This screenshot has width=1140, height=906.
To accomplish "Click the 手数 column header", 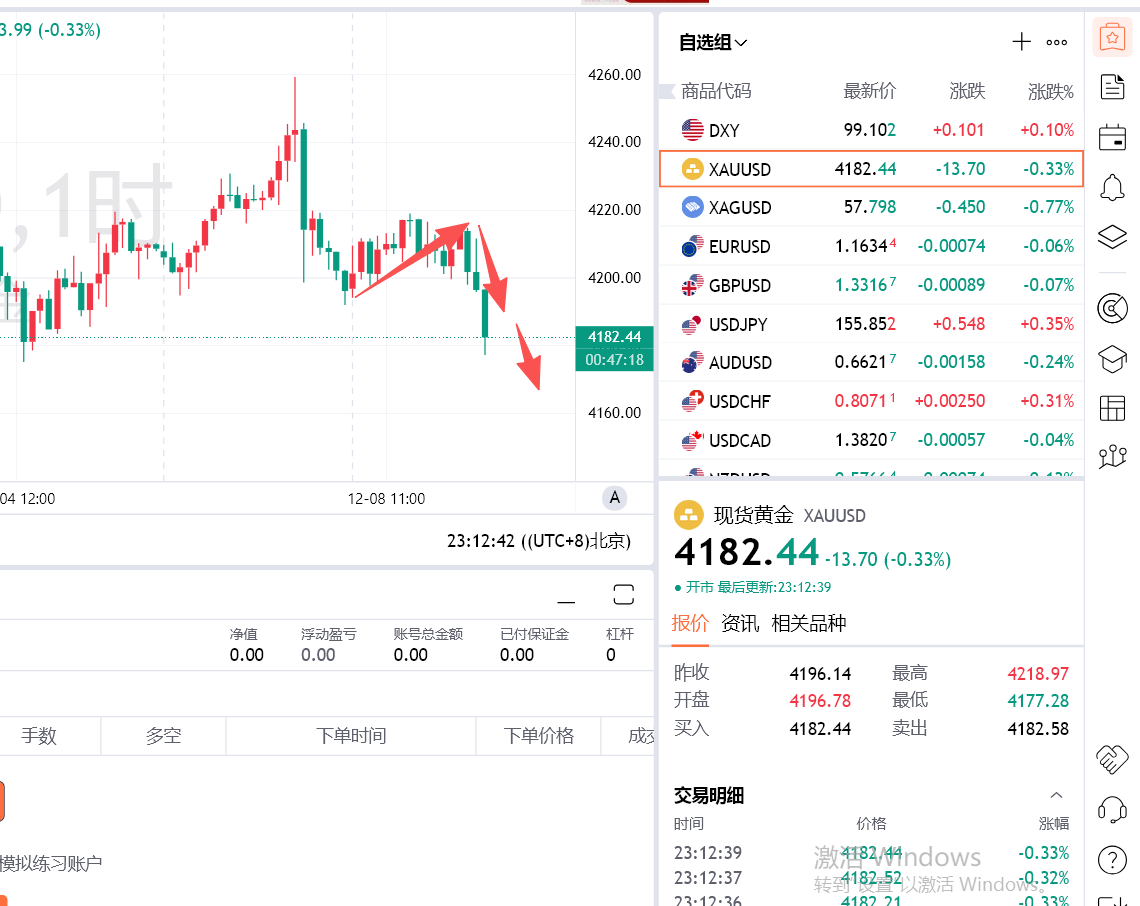I will (x=39, y=736).
